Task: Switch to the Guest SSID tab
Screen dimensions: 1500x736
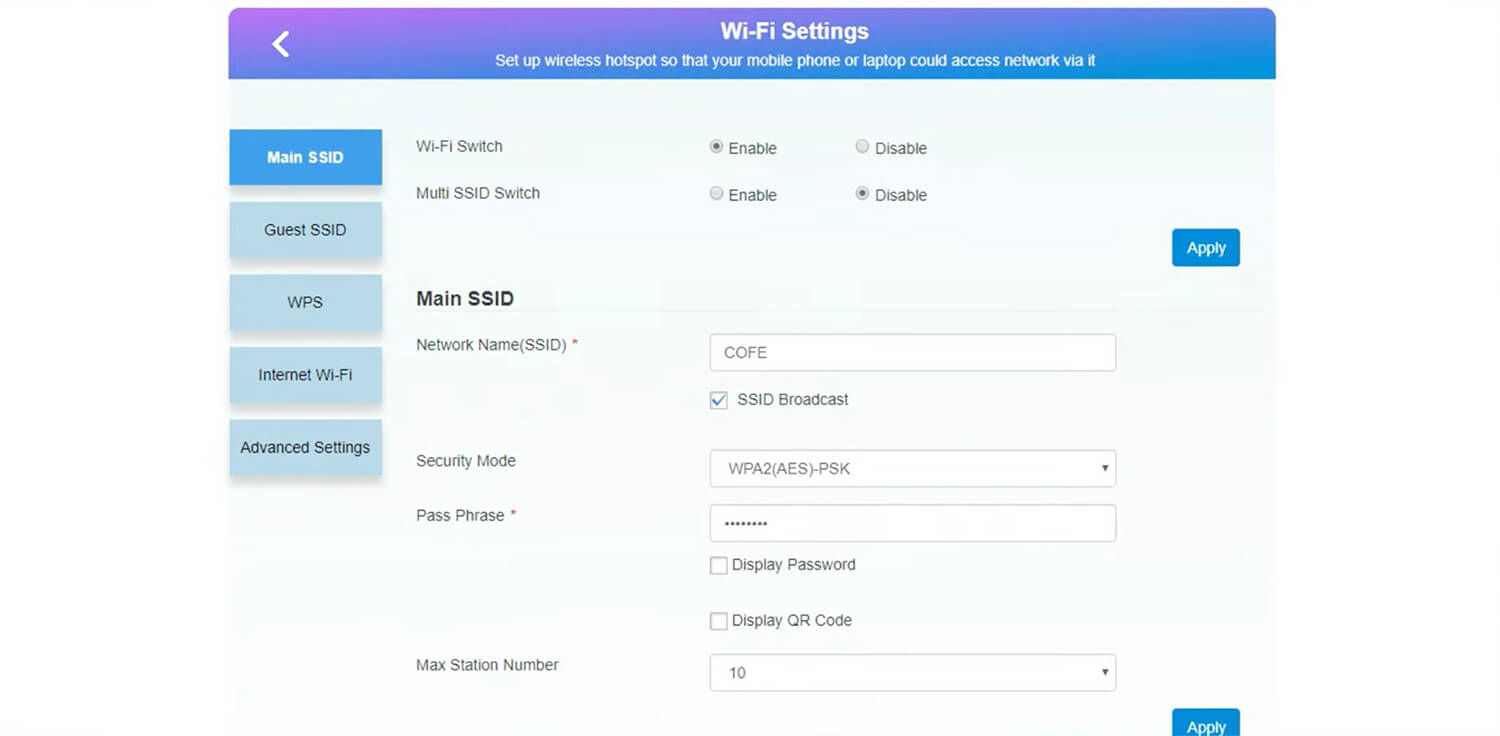Action: (305, 230)
